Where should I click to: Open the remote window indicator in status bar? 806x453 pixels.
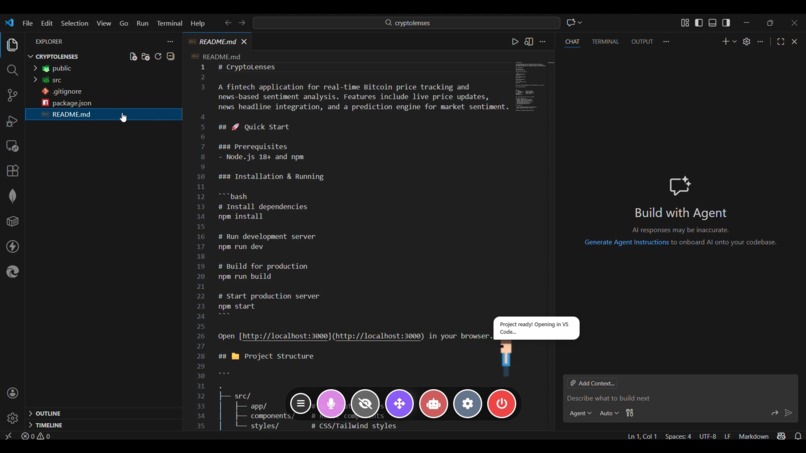[x=8, y=436]
